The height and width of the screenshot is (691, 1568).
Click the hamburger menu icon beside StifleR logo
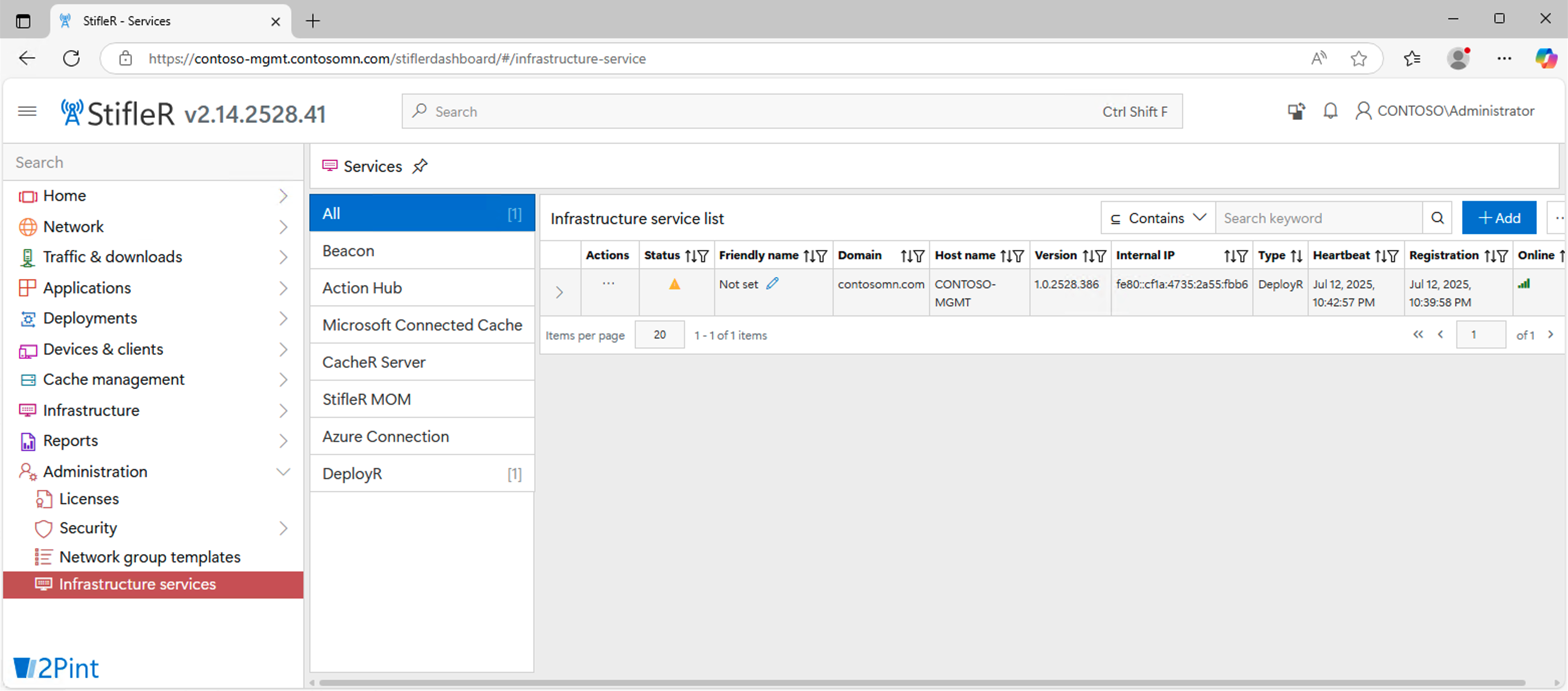(27, 111)
